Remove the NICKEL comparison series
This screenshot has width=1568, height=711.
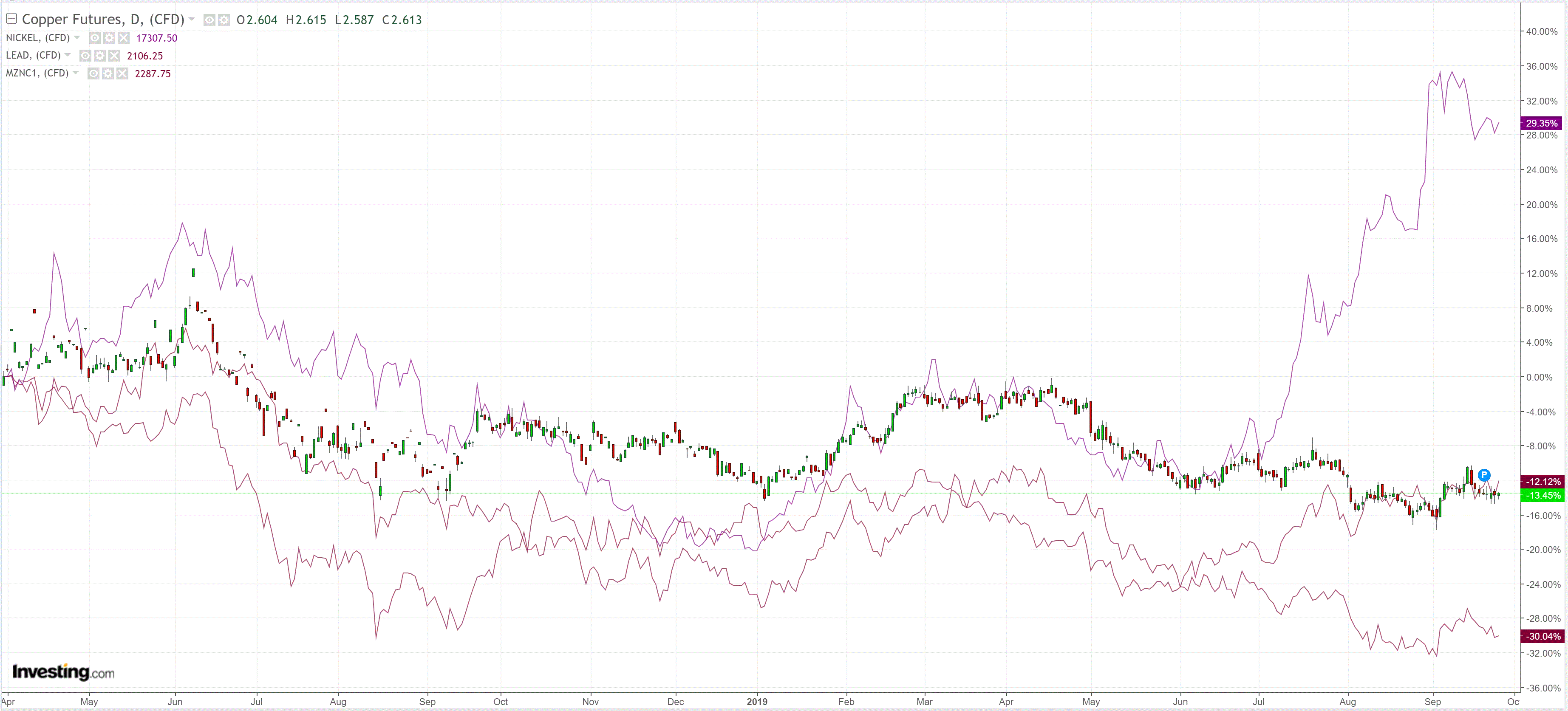(124, 38)
